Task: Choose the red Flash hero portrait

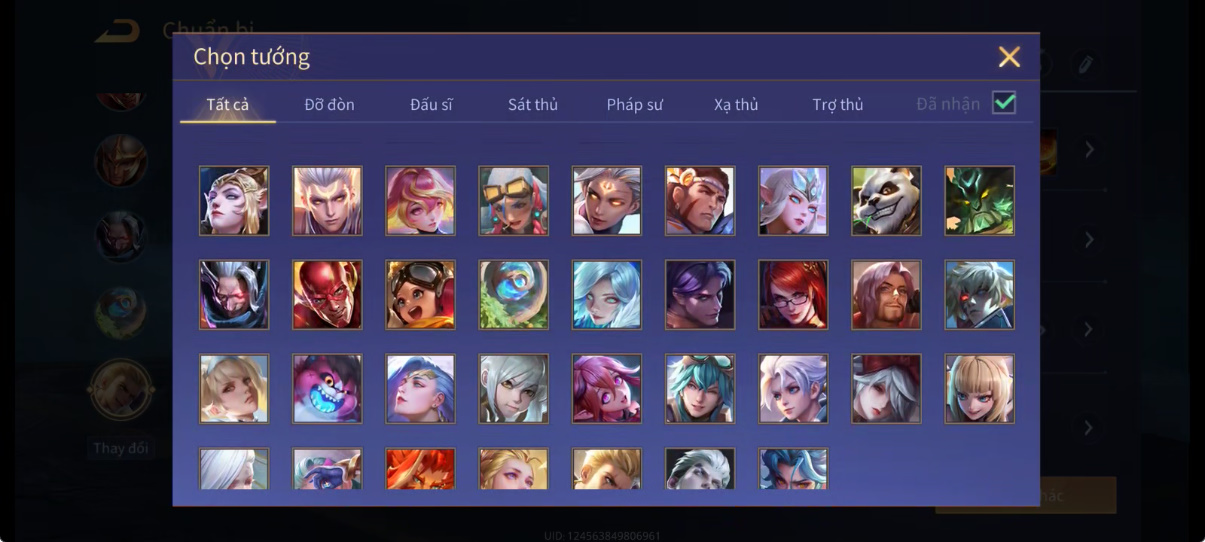Action: pos(327,295)
